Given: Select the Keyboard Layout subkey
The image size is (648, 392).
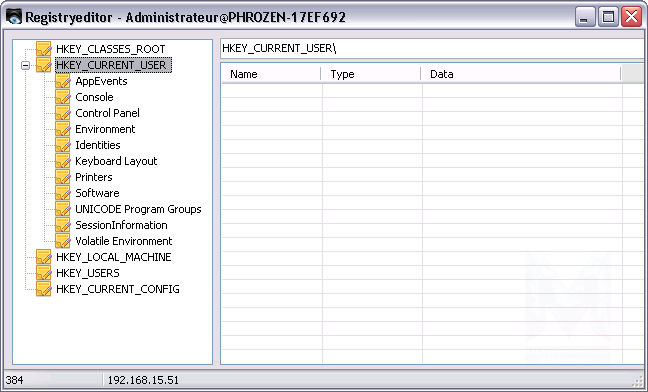Looking at the screenshot, I should tap(116, 161).
